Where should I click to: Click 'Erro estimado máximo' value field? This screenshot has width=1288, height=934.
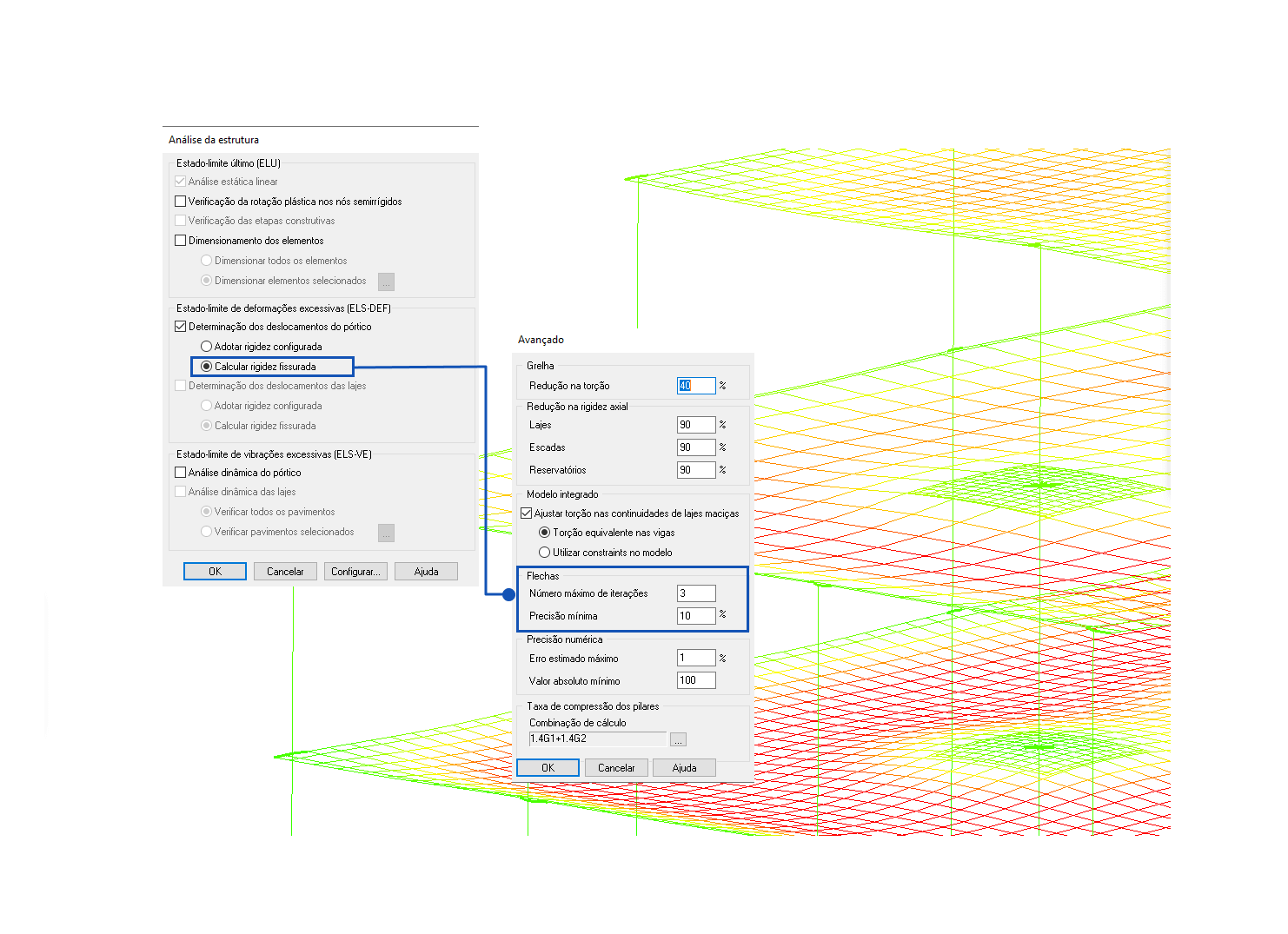(696, 659)
